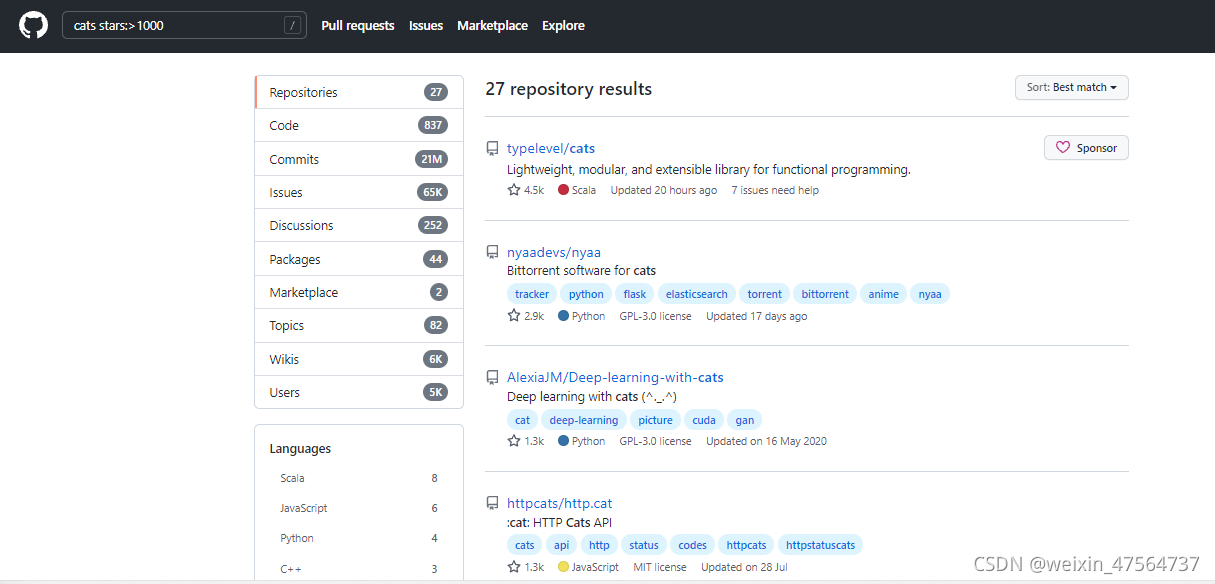Viewport: 1215px width, 584px height.
Task: Open the typelevel/cats repository link
Action: 551,148
